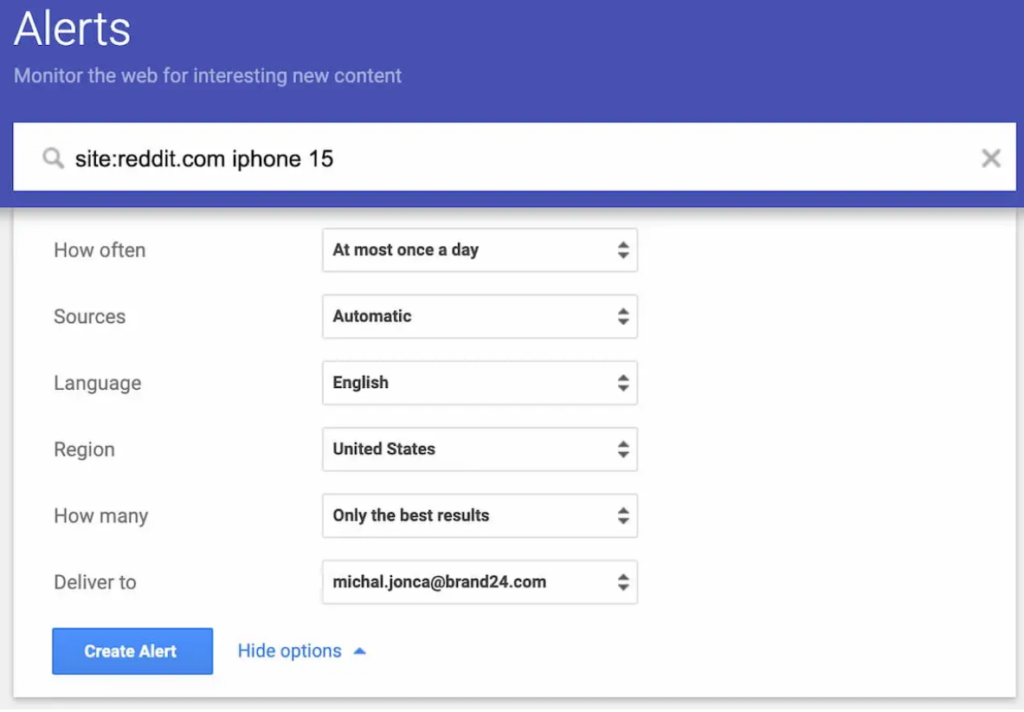Click the Create Alert button
Image resolution: width=1024 pixels, height=712 pixels.
pos(133,651)
